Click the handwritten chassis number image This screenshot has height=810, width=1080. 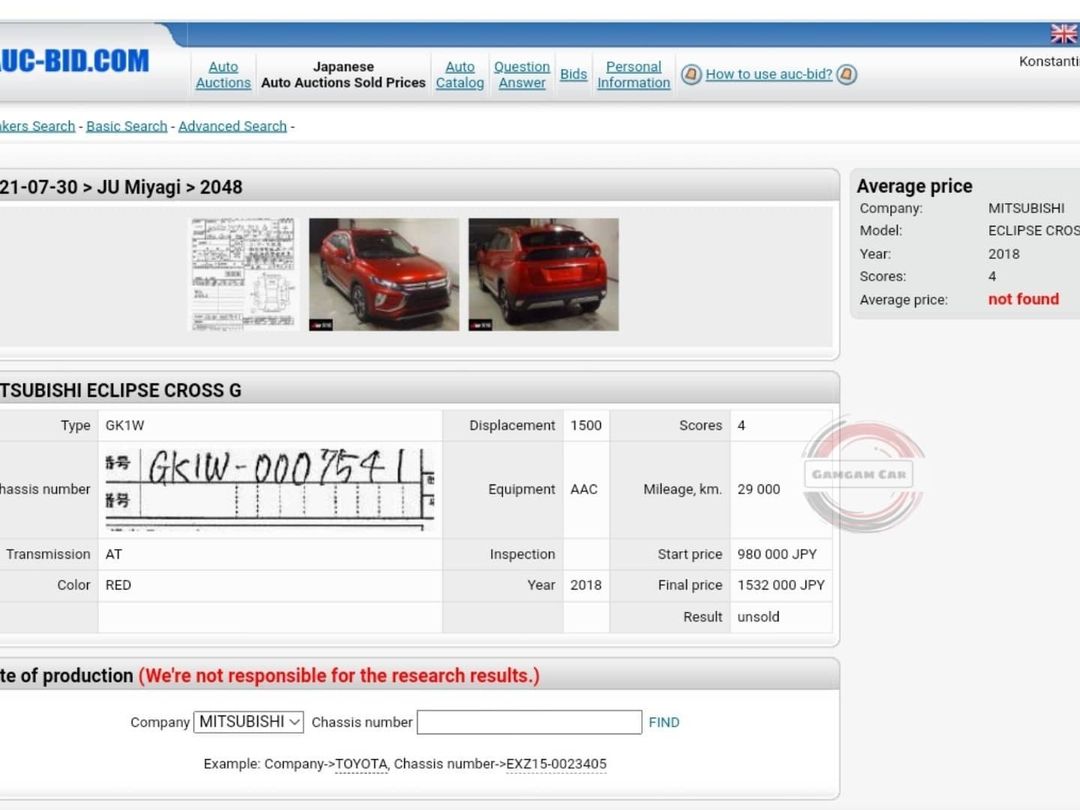point(269,488)
